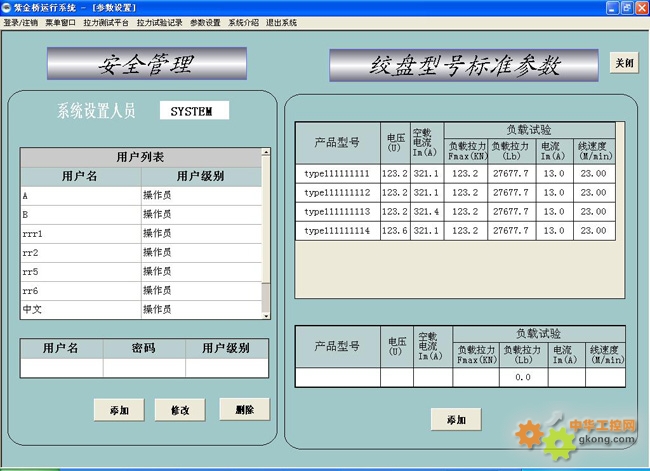Click empty 密码 input cell in user form
The image size is (650, 471).
click(x=144, y=368)
